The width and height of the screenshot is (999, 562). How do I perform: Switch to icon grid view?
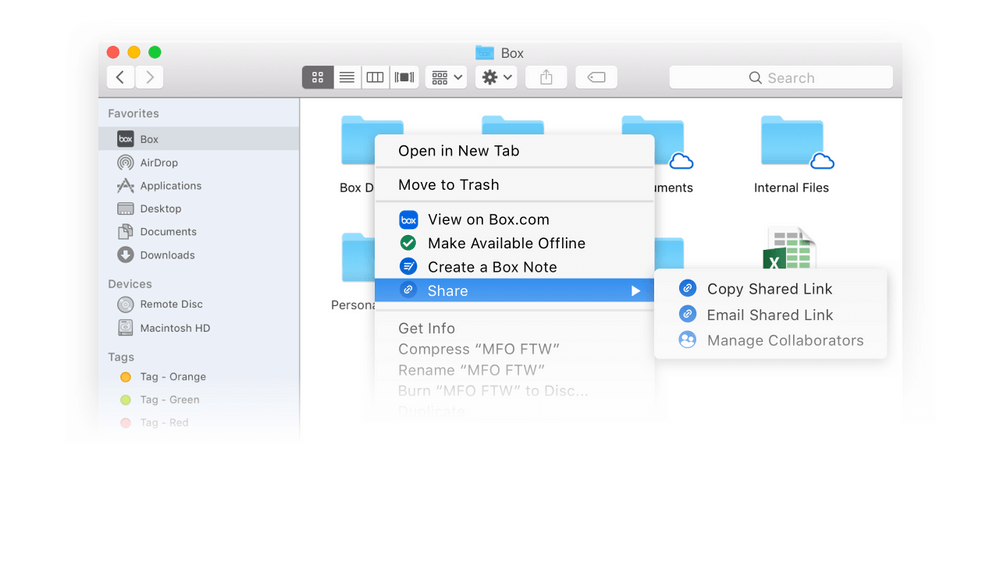tap(317, 77)
